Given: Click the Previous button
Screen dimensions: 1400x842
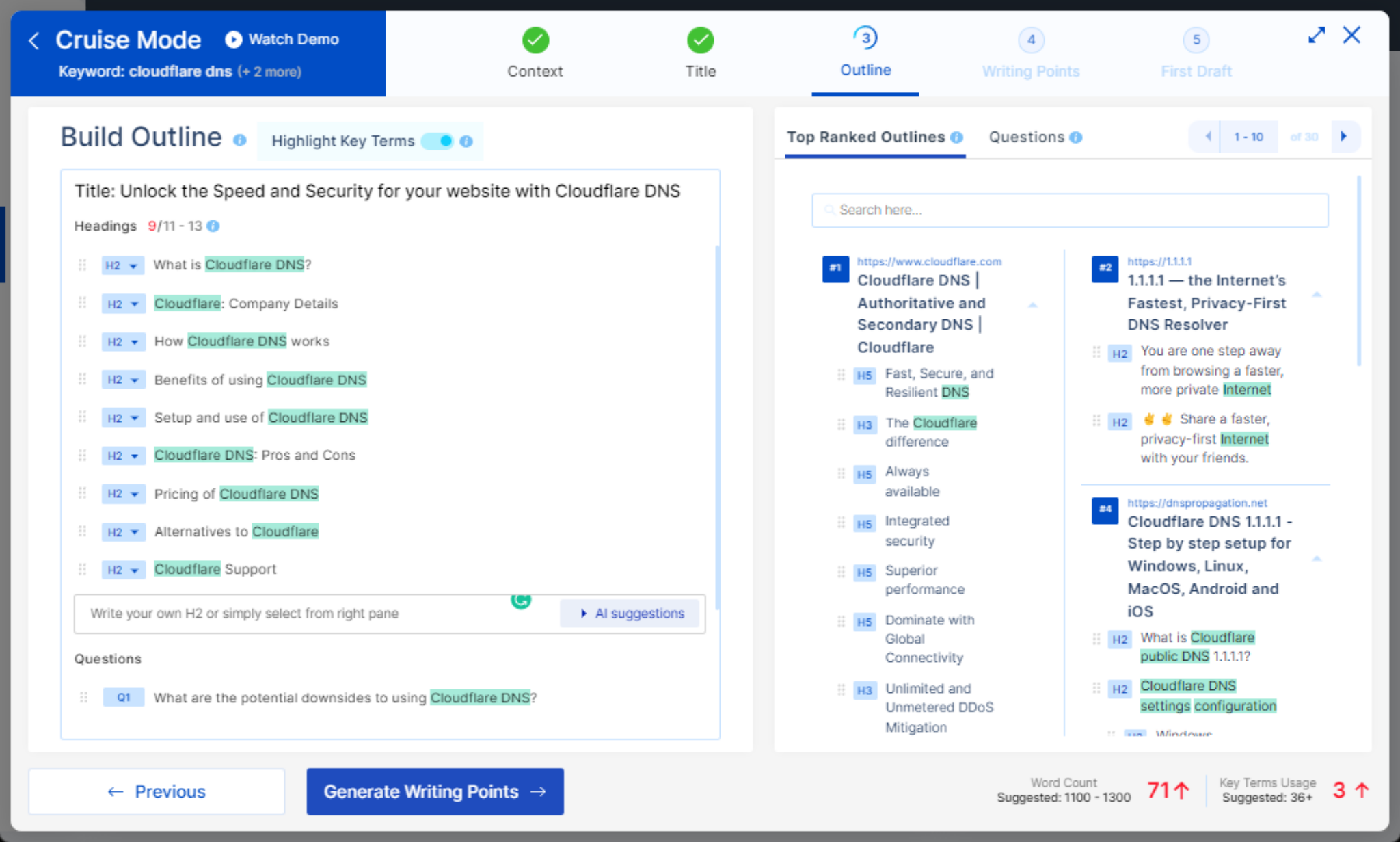Looking at the screenshot, I should [x=157, y=791].
